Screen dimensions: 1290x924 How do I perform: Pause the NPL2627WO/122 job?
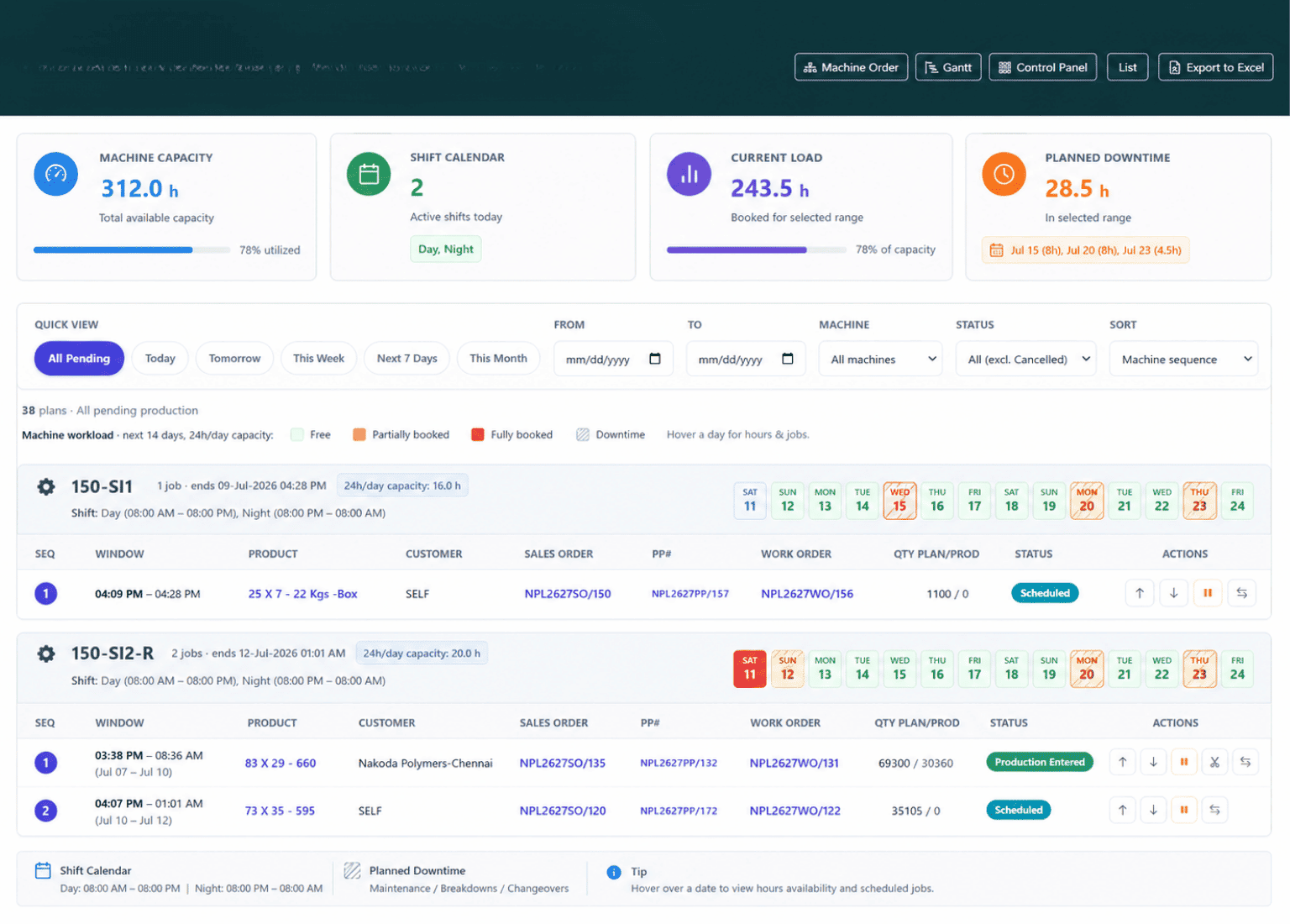click(x=1184, y=810)
